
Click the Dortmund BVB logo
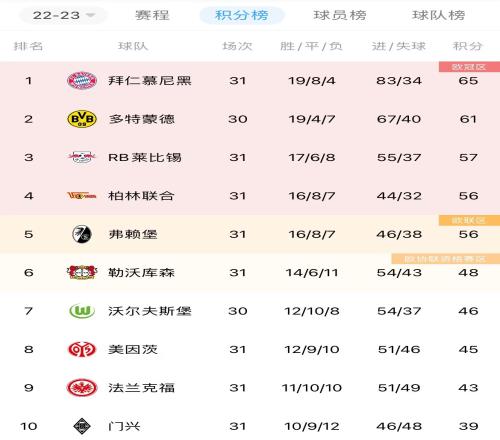[82, 119]
